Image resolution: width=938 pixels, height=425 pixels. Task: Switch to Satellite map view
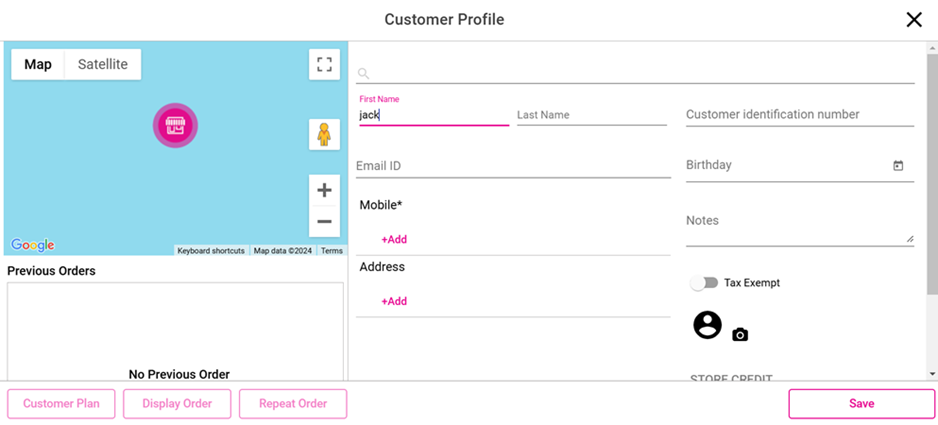pos(103,64)
